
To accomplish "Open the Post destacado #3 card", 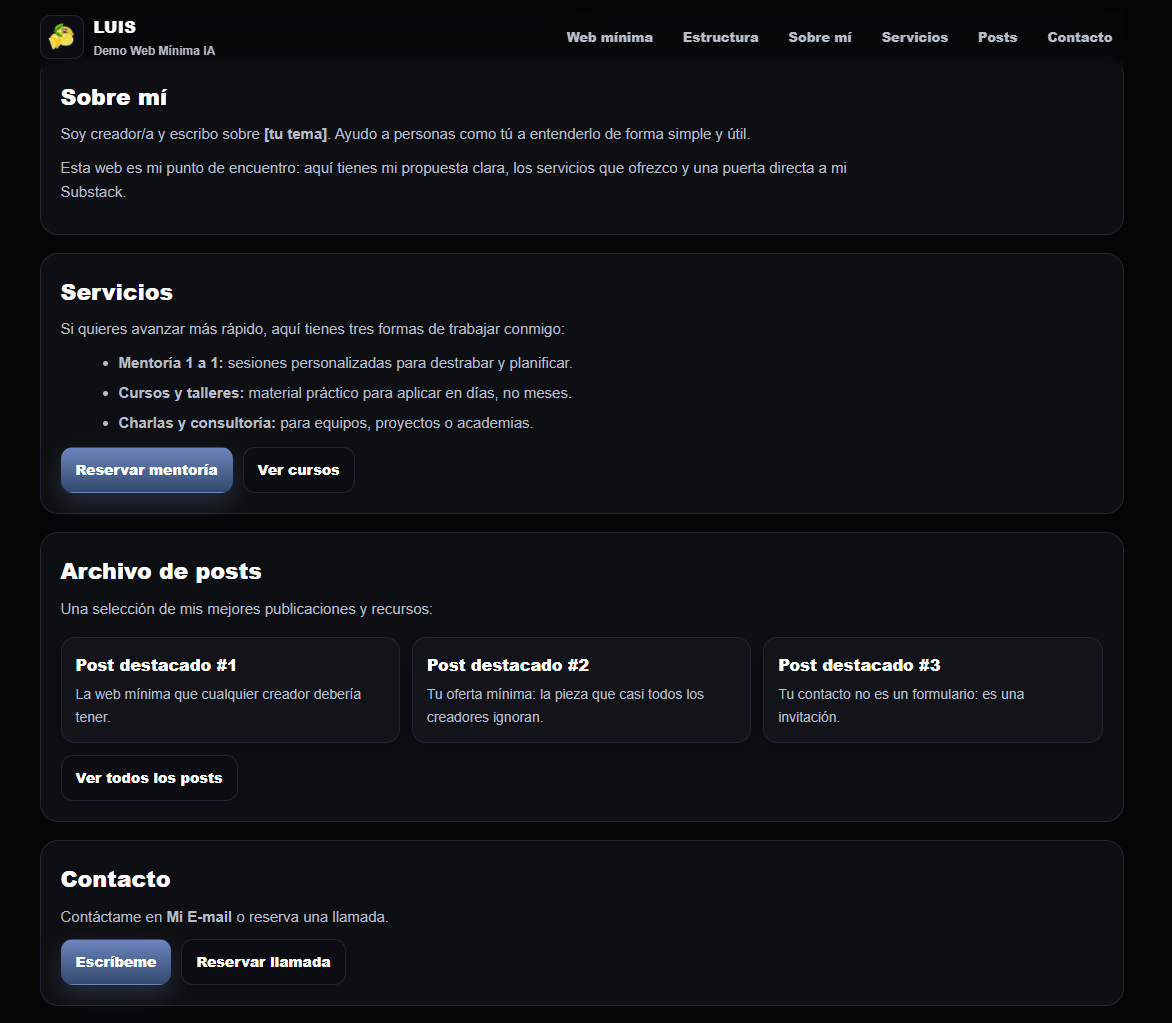I will point(932,690).
